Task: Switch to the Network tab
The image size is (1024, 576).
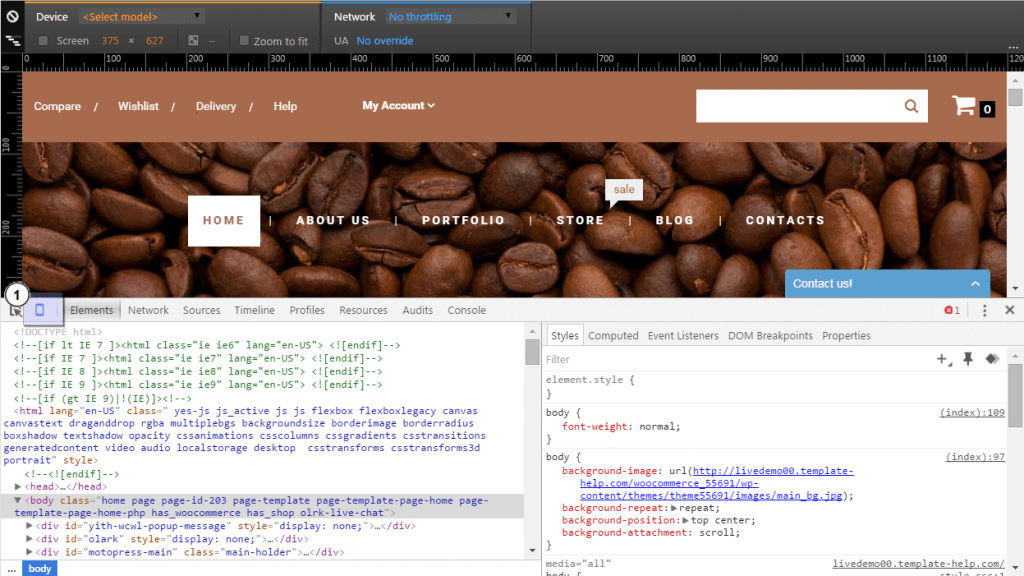Action: coord(148,310)
